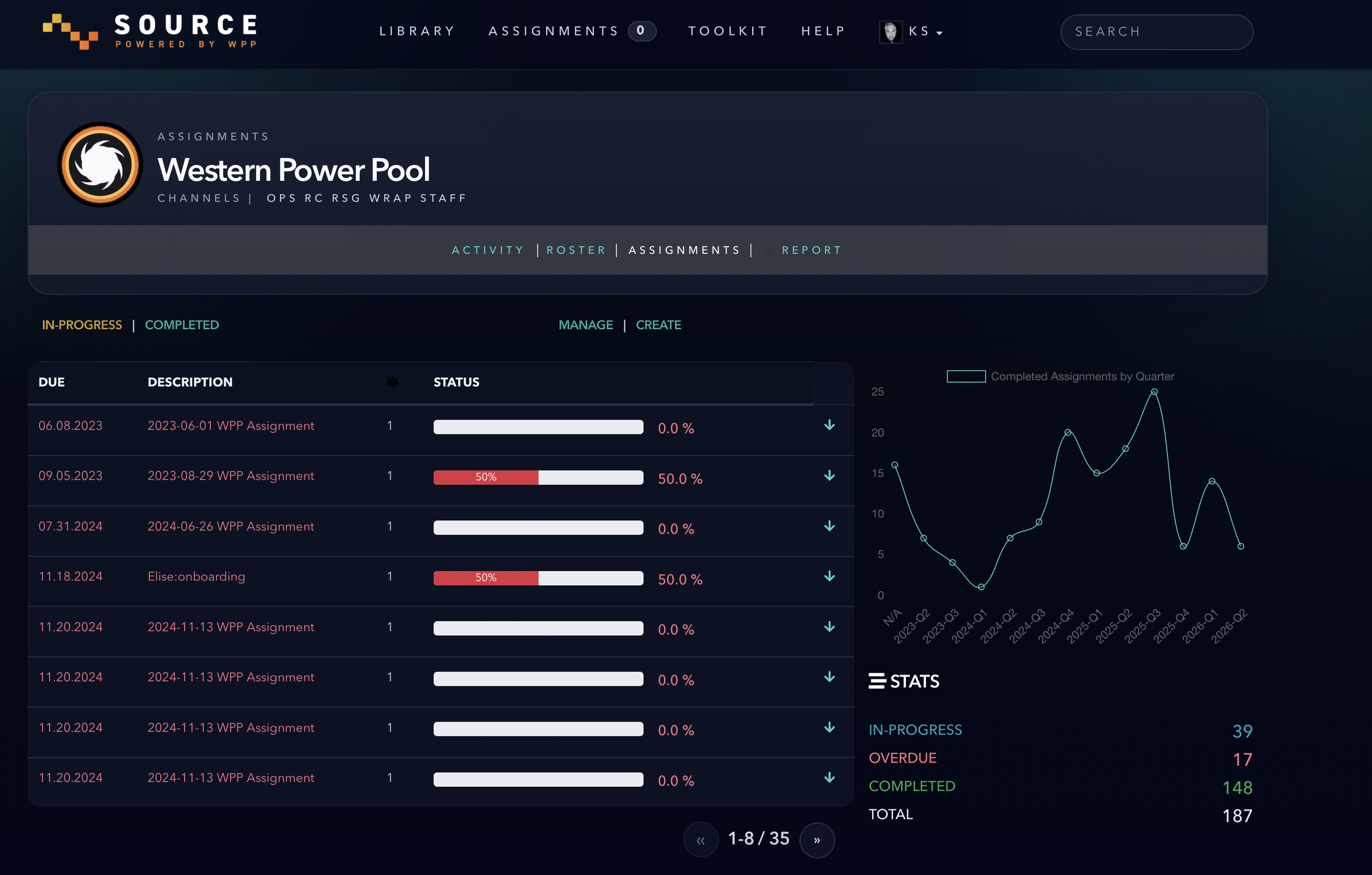Image resolution: width=1372 pixels, height=875 pixels.
Task: Switch to the Roster tab
Action: pos(576,250)
